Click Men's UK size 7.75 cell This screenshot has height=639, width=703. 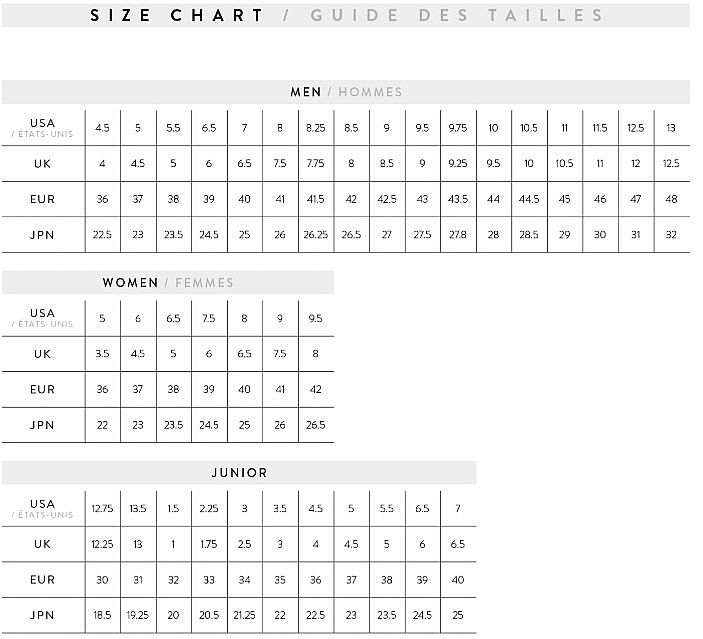click(x=316, y=163)
